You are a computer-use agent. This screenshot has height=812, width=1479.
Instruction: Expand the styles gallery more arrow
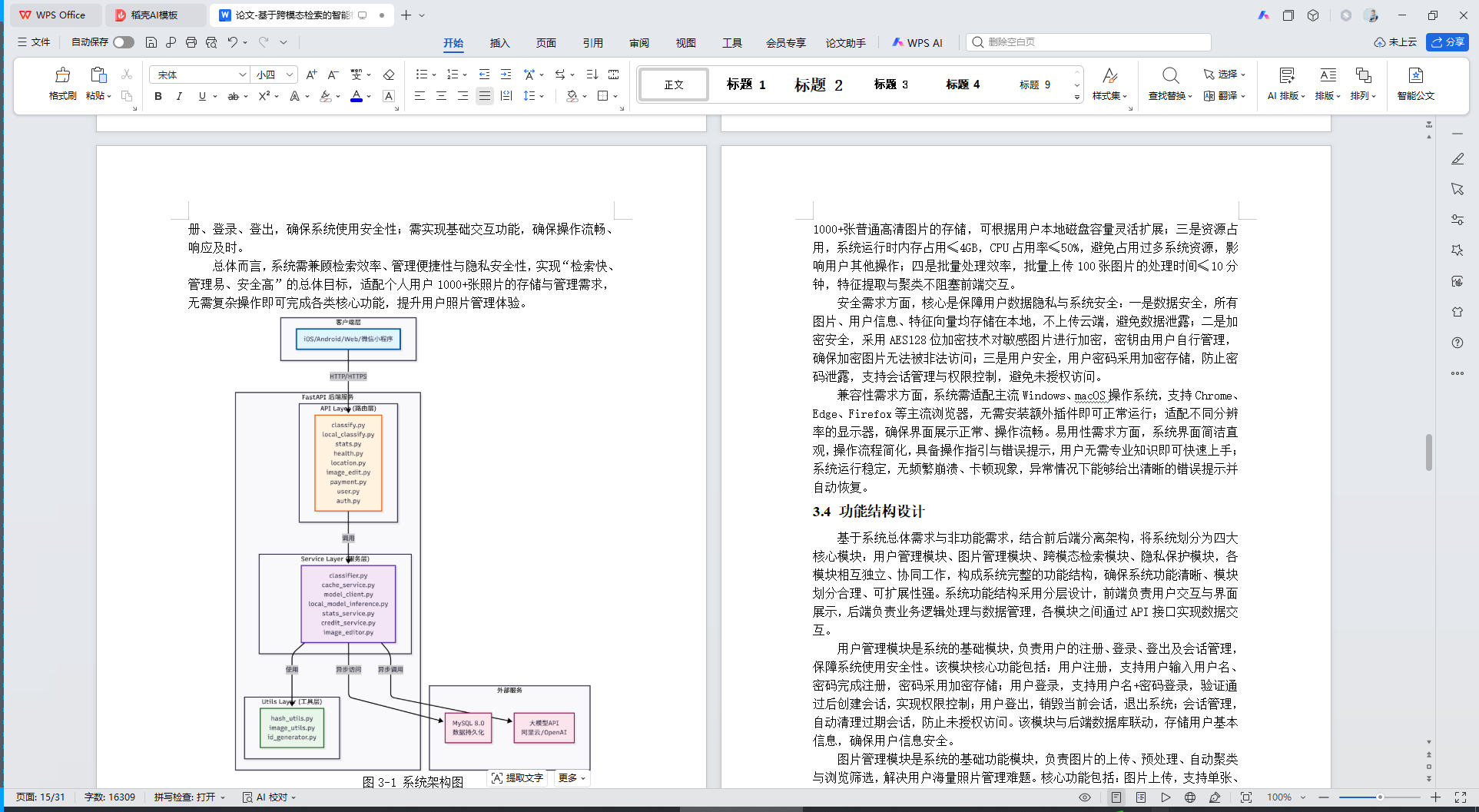tap(1077, 97)
